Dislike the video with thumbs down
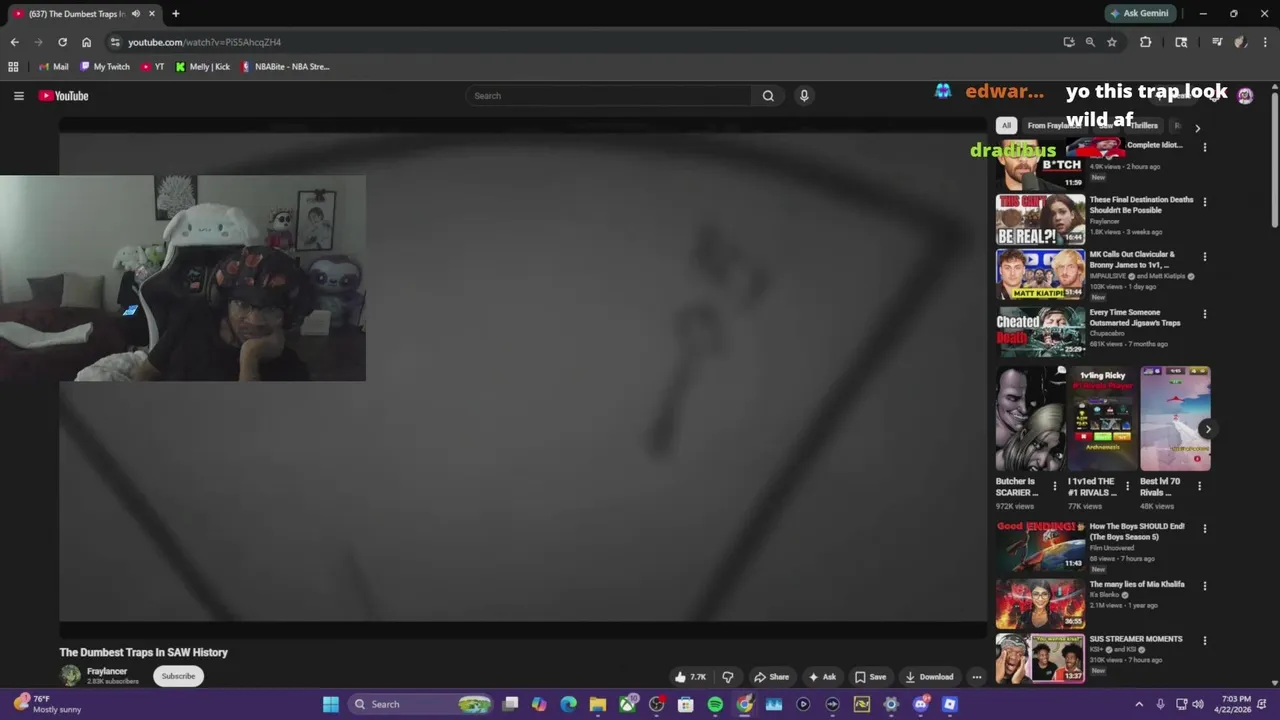 [727, 677]
